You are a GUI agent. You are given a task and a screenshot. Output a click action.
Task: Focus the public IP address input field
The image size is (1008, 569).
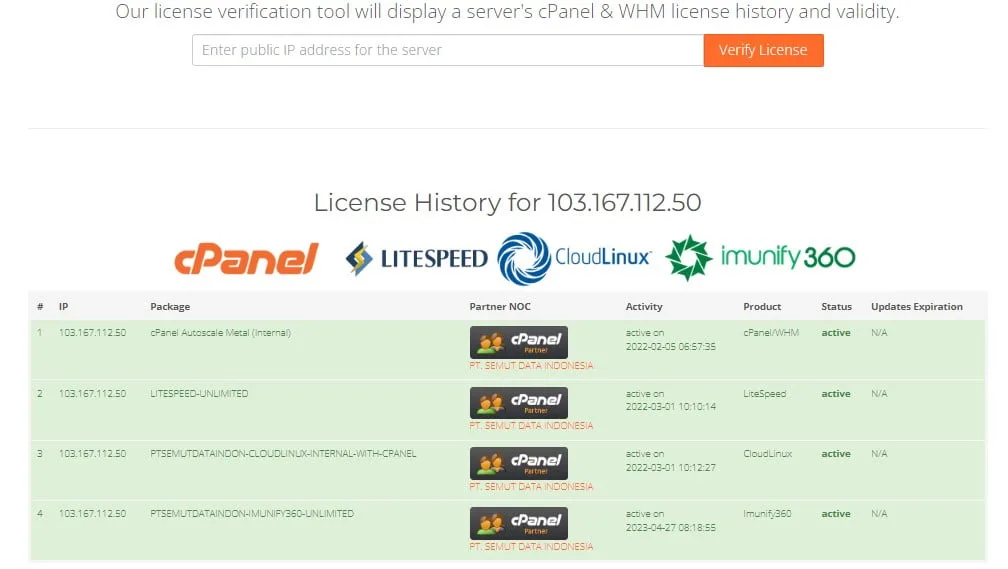point(447,50)
